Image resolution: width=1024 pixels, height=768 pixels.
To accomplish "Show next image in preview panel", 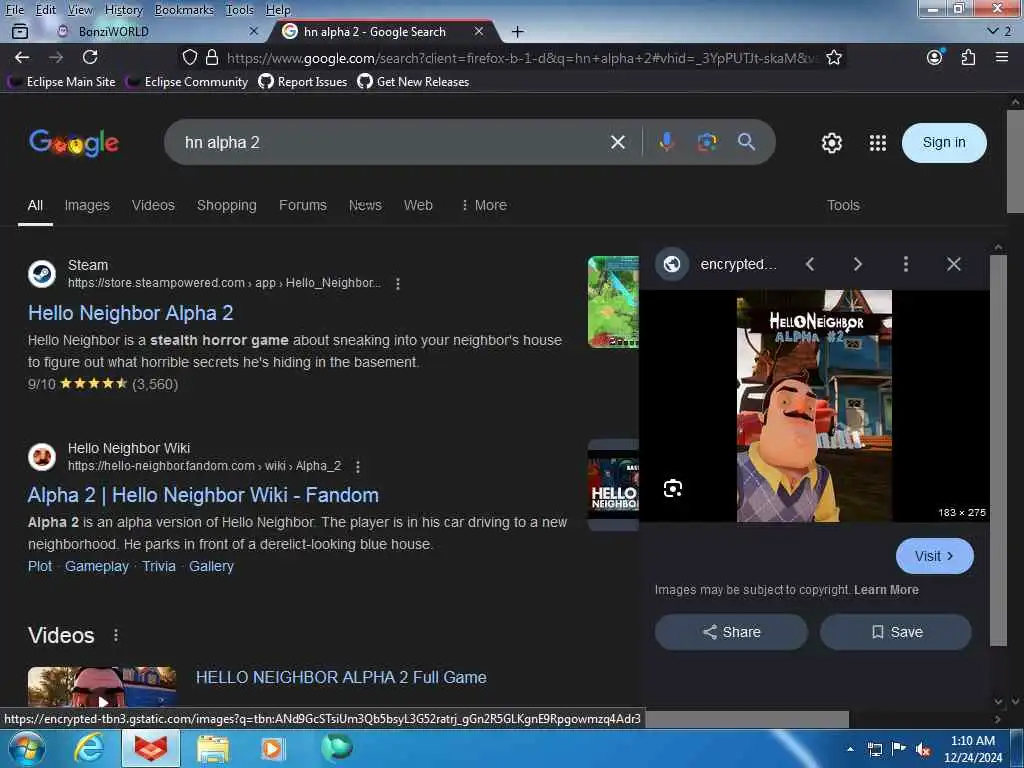I will (x=857, y=264).
